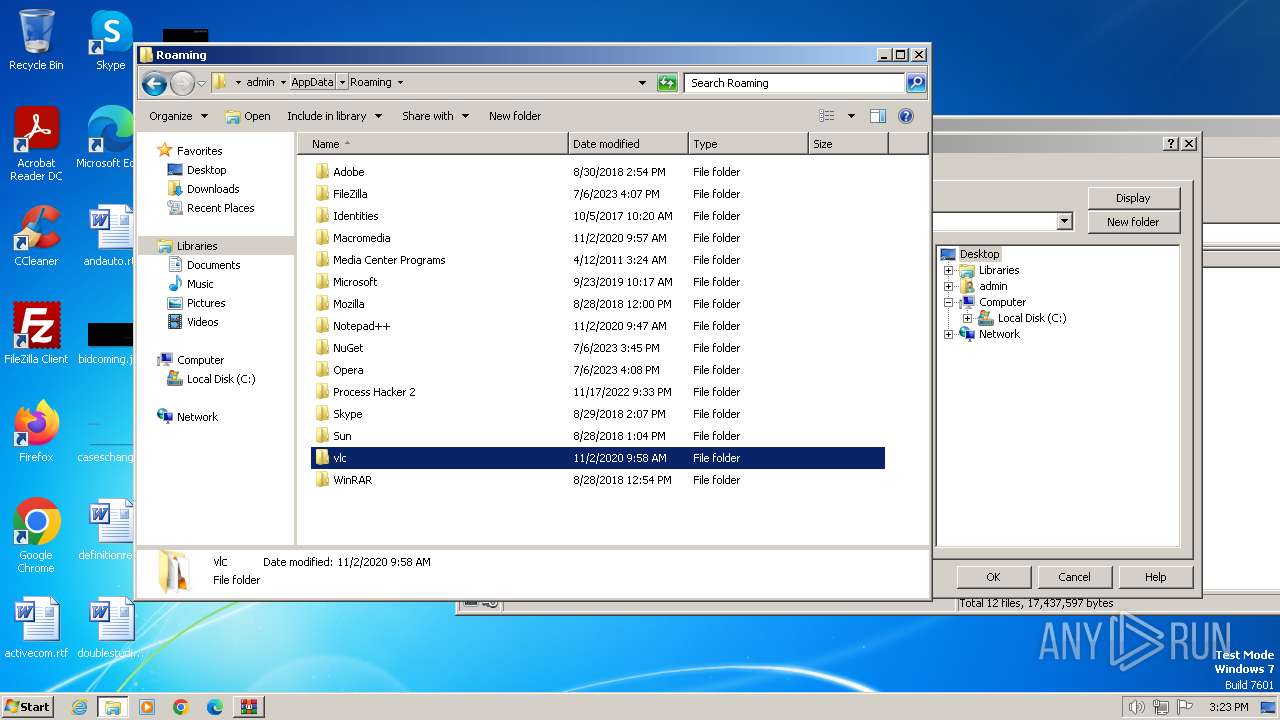Open the Organize menu
Image resolution: width=1280 pixels, height=720 pixels.
pyautogui.click(x=178, y=116)
